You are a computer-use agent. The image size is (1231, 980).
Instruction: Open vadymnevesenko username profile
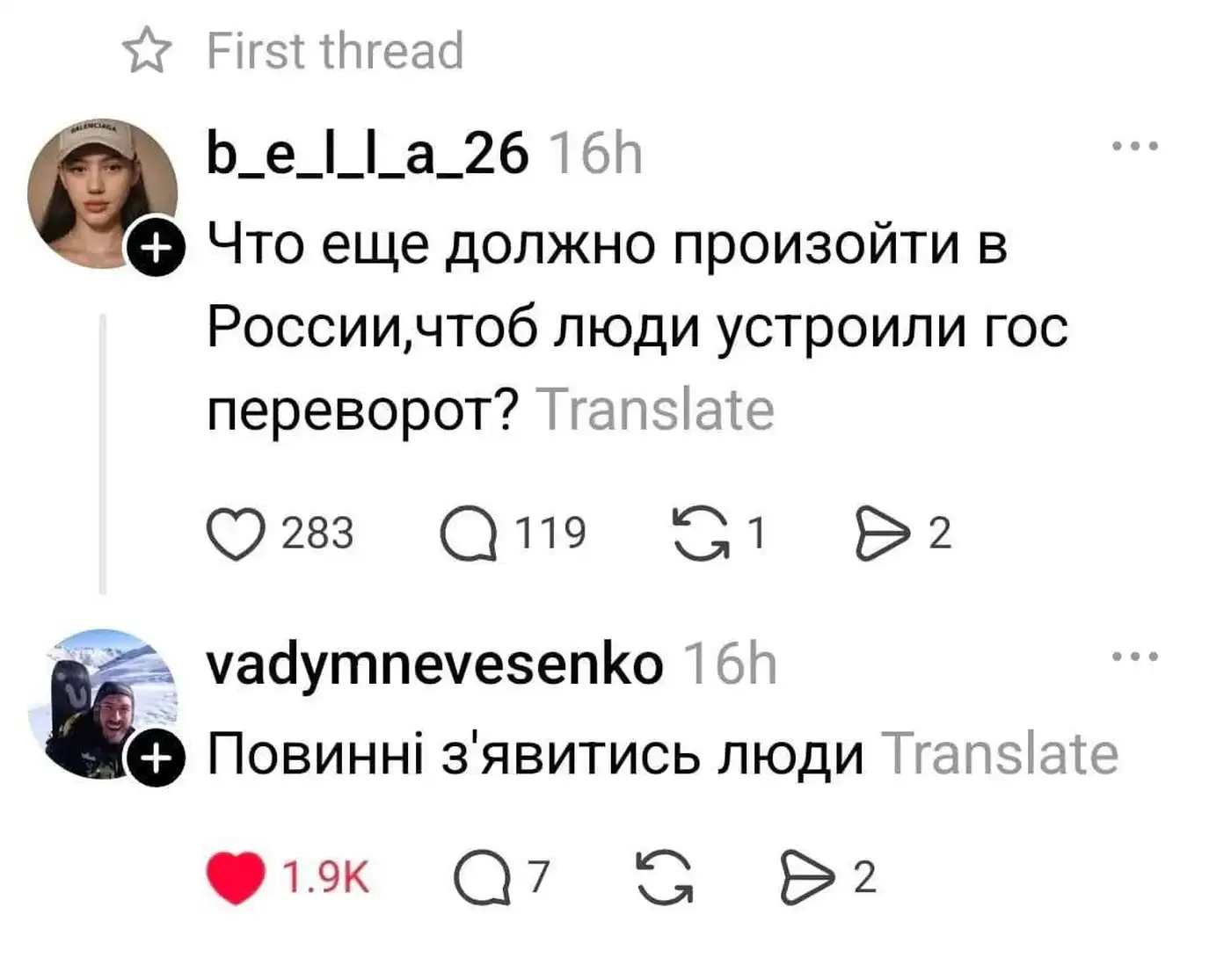click(434, 664)
